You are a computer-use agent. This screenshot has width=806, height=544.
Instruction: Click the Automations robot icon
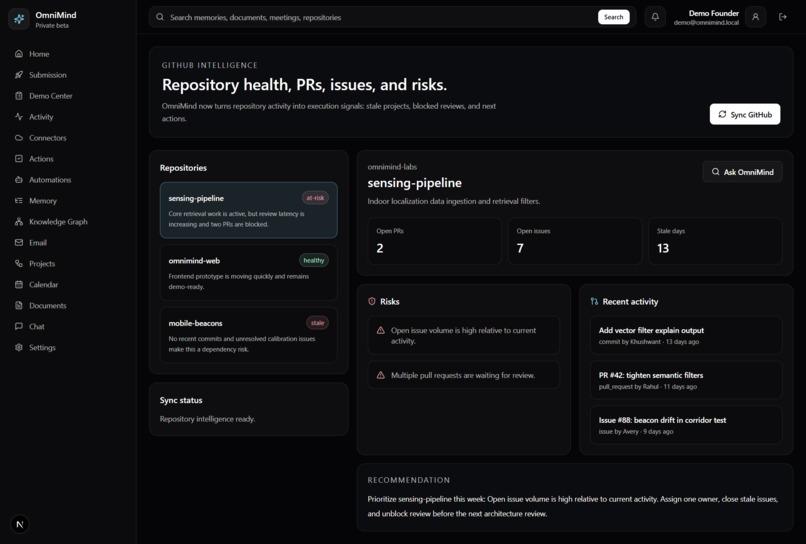[19, 179]
